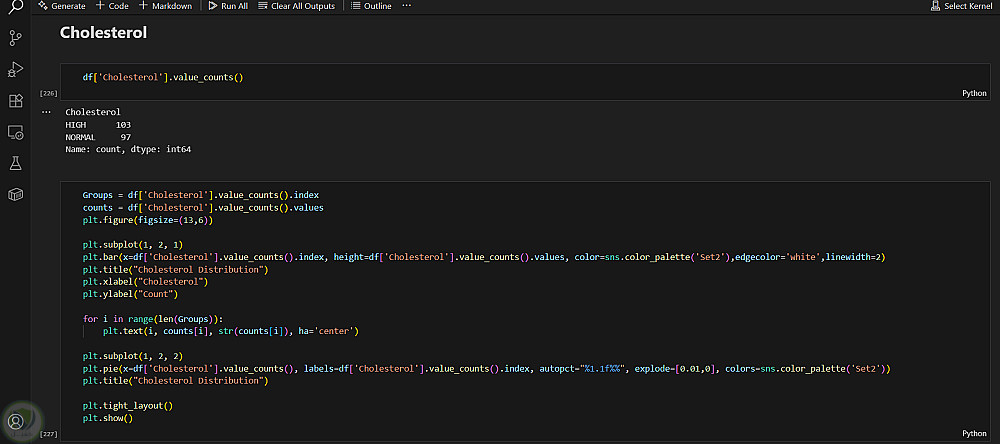Open the Accounts menu icon
Image resolution: width=1000 pixels, height=444 pixels.
pos(15,421)
